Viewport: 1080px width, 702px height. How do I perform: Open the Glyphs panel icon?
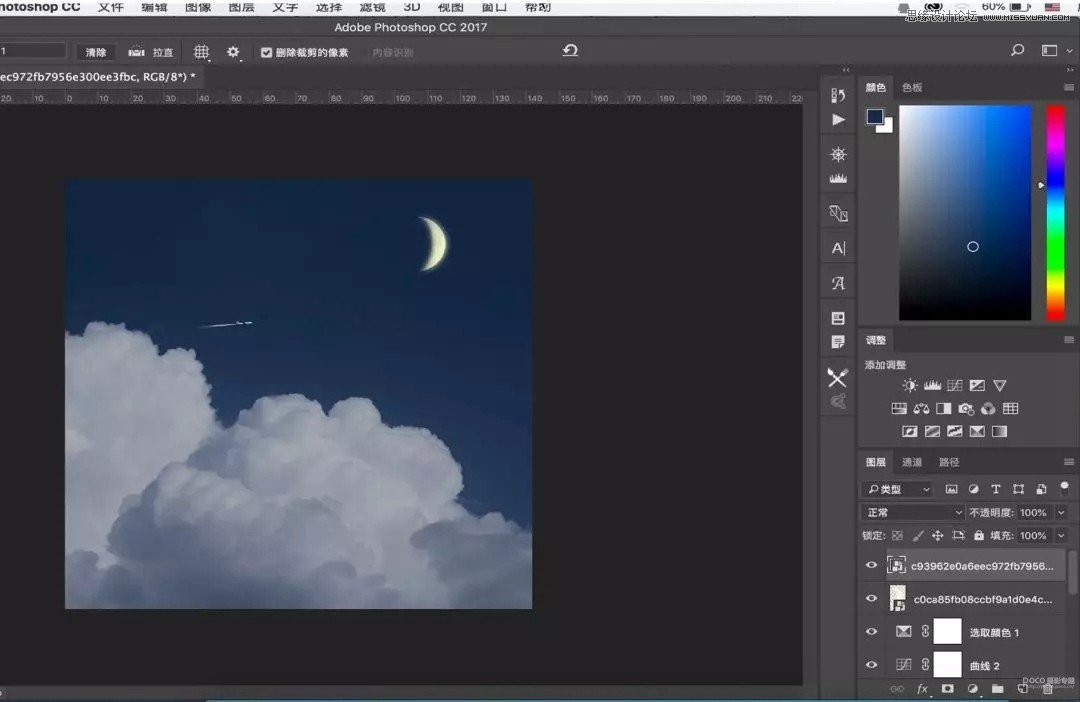point(838,283)
